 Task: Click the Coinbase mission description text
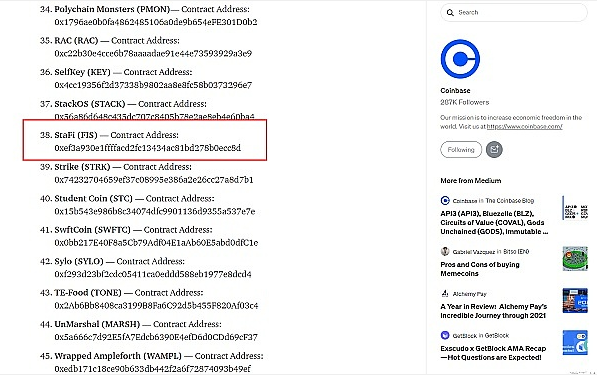tap(511, 122)
